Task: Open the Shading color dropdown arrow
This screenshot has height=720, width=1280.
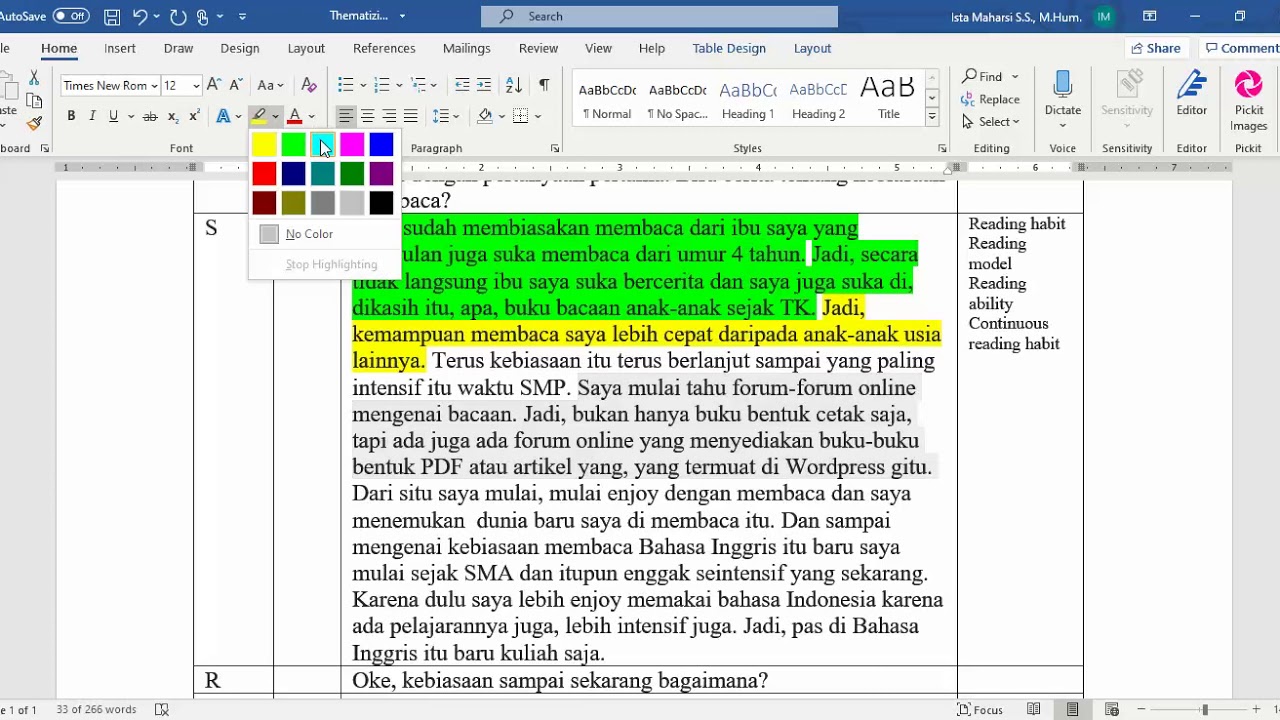Action: tap(503, 117)
